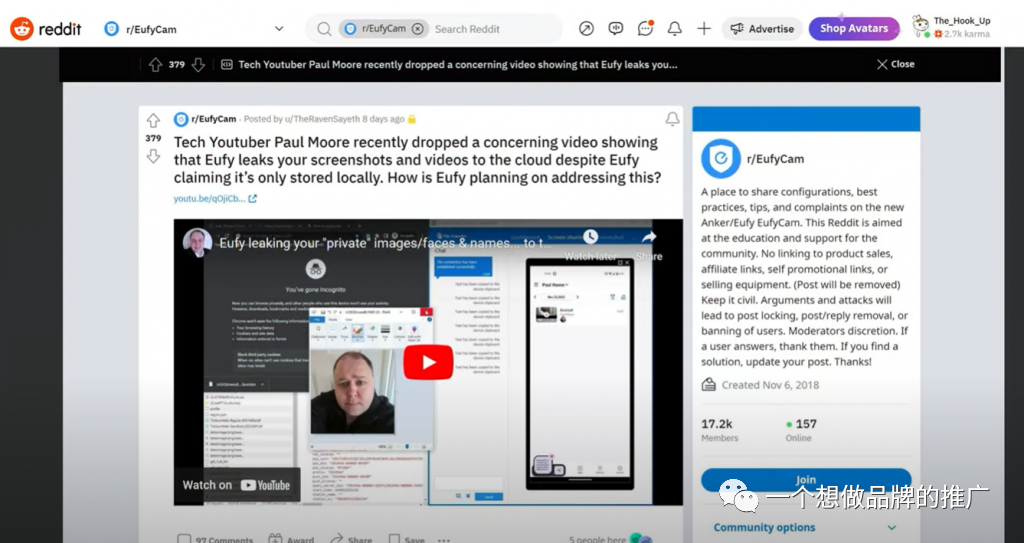Click the Shop Avatars button
This screenshot has width=1024, height=543.
coord(854,29)
